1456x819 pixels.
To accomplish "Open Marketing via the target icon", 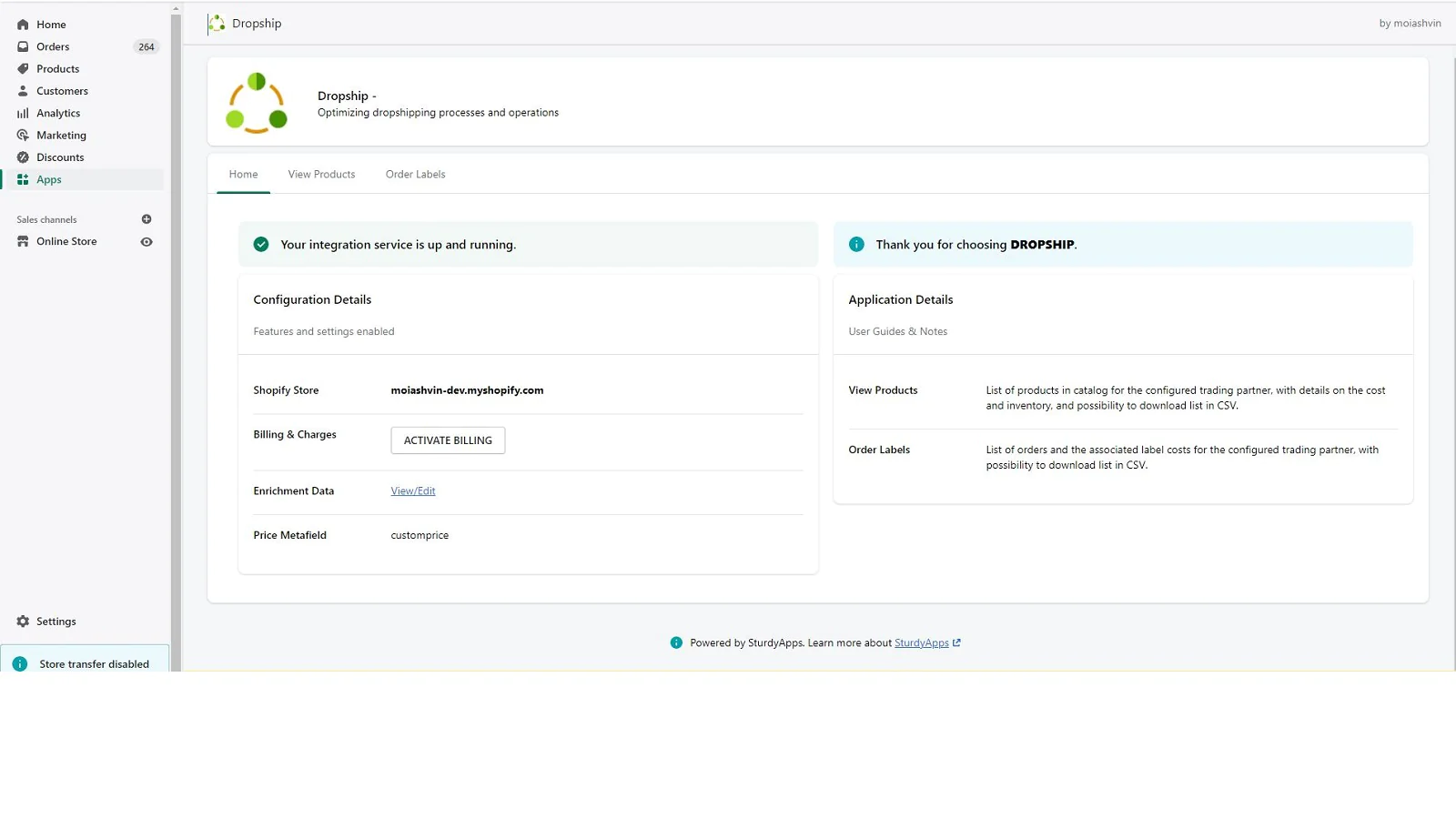I will 23,136.
